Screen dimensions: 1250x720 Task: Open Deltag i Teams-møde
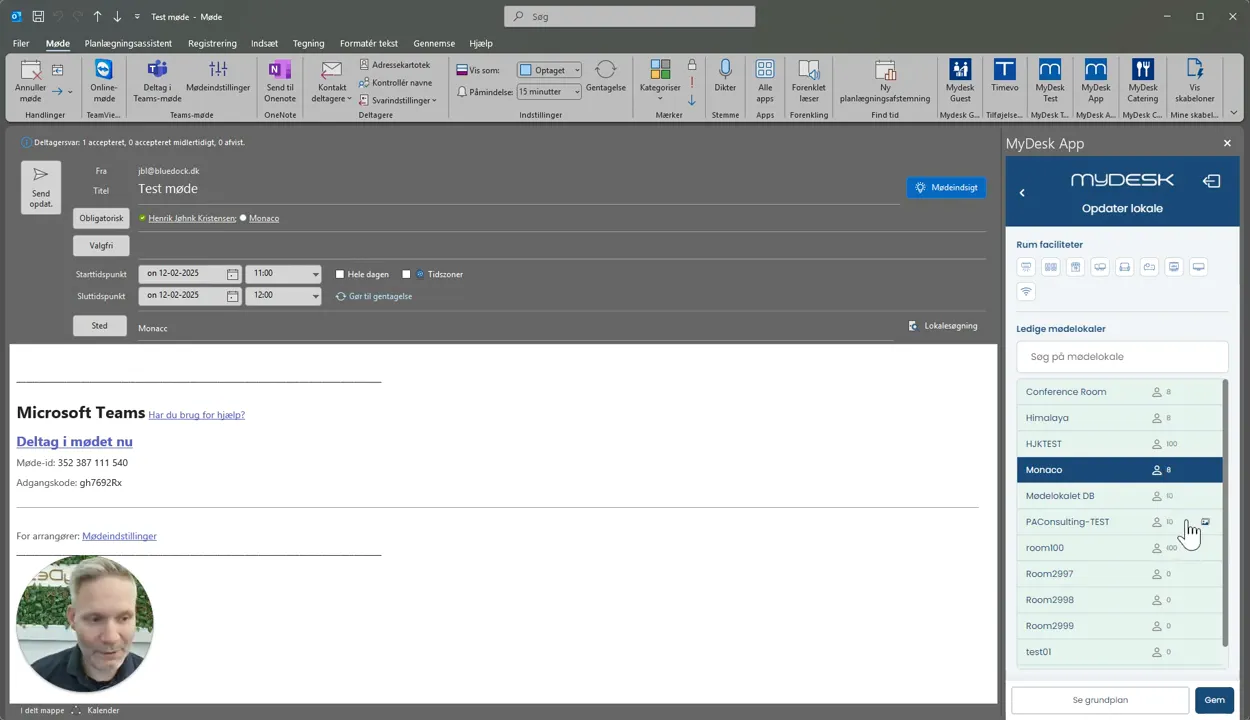pos(157,81)
